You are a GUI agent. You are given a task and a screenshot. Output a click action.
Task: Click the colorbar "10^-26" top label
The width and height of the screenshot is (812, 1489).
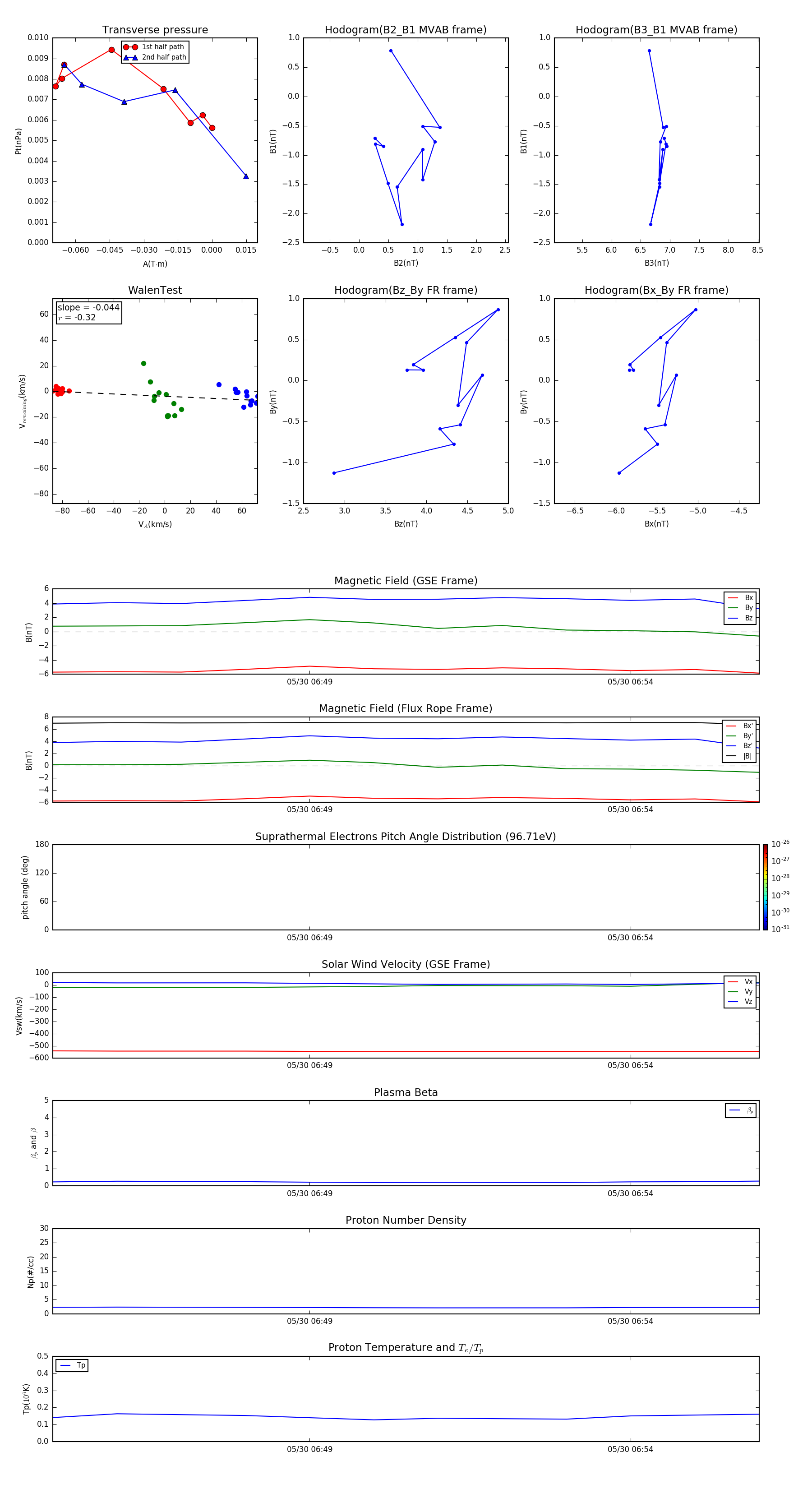pyautogui.click(x=780, y=844)
